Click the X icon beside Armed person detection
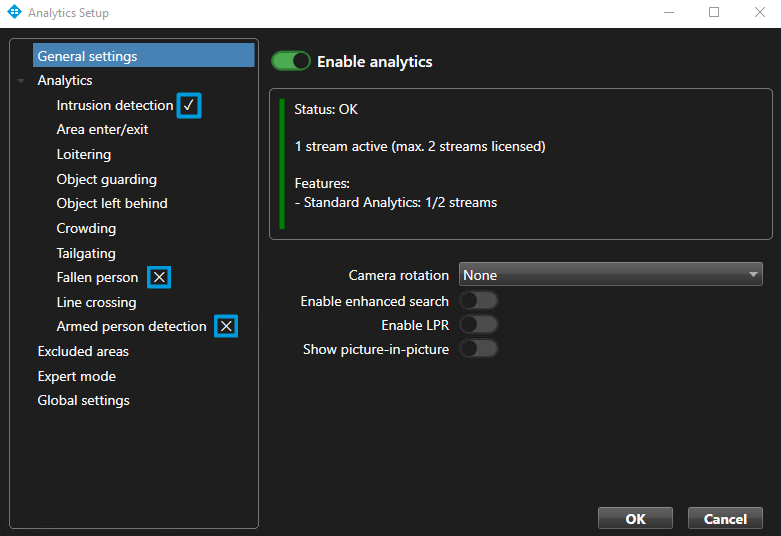This screenshot has width=781, height=536. tap(227, 326)
